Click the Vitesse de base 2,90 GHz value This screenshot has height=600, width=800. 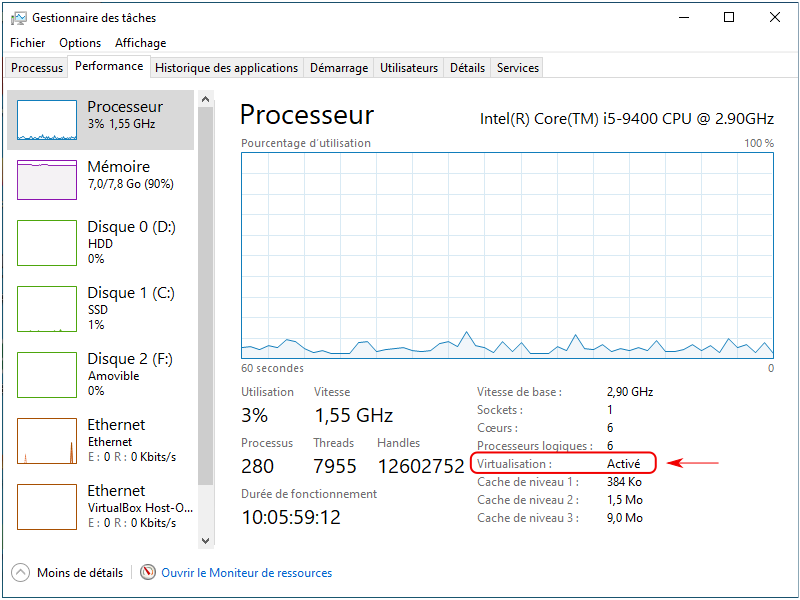pos(630,392)
